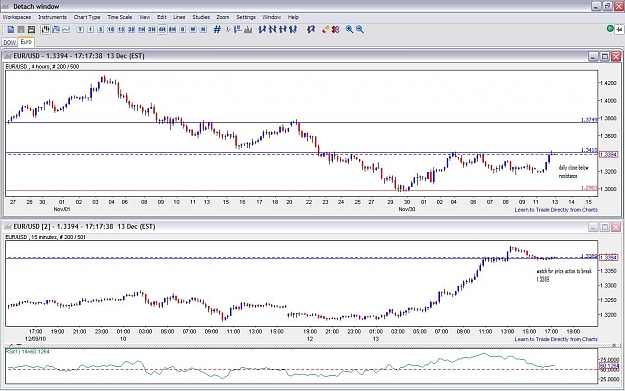Click the 'EUR/USD, 4 hours' chart label
Viewport: 625px width, 391px height.
[x=42, y=67]
